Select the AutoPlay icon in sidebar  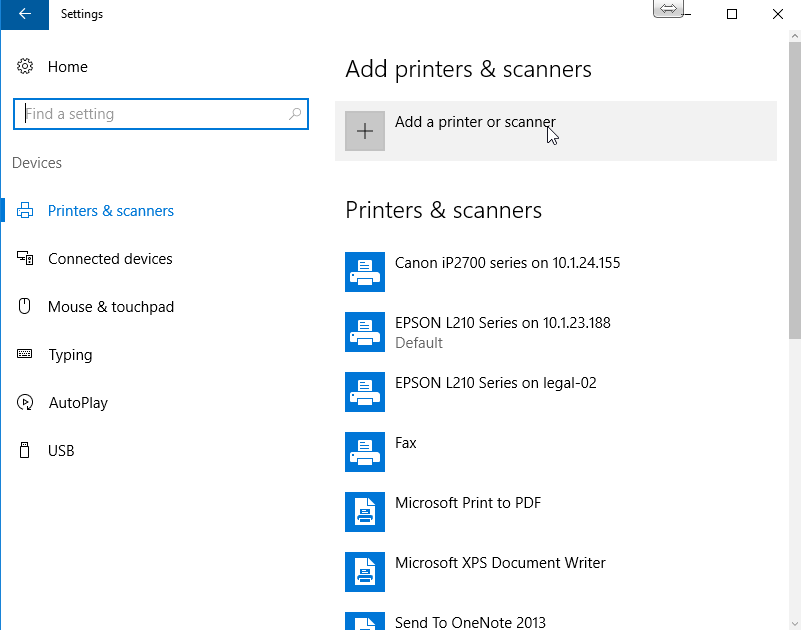point(24,402)
